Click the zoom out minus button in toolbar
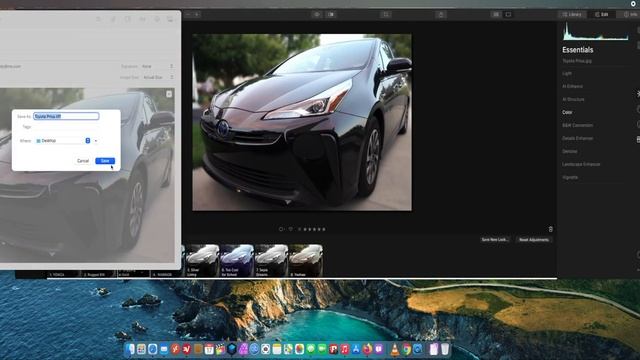 [x=188, y=14]
